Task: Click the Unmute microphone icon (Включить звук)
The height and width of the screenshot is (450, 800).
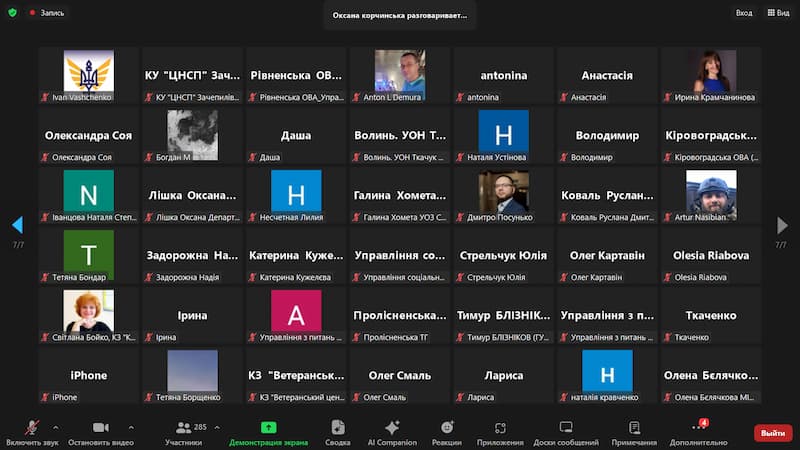Action: coord(31,427)
